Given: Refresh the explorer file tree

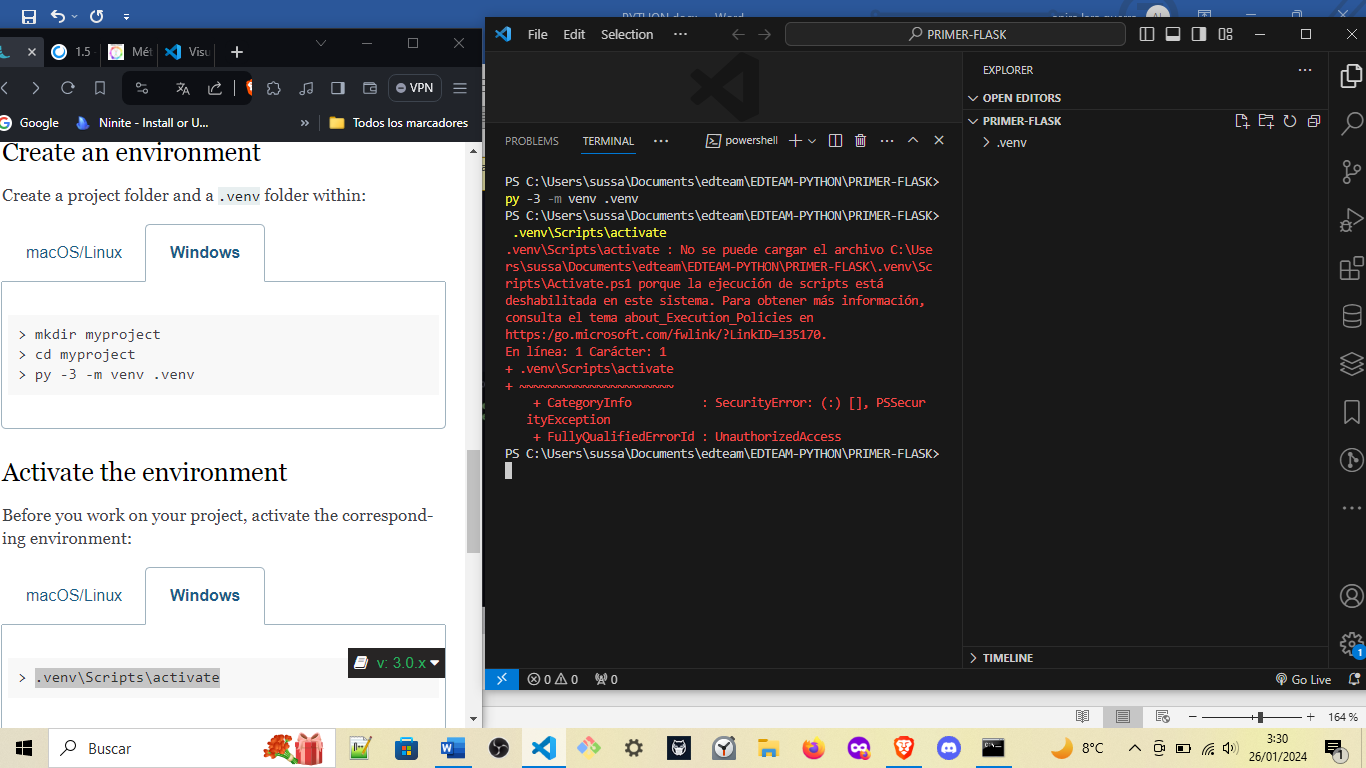Looking at the screenshot, I should 1290,121.
